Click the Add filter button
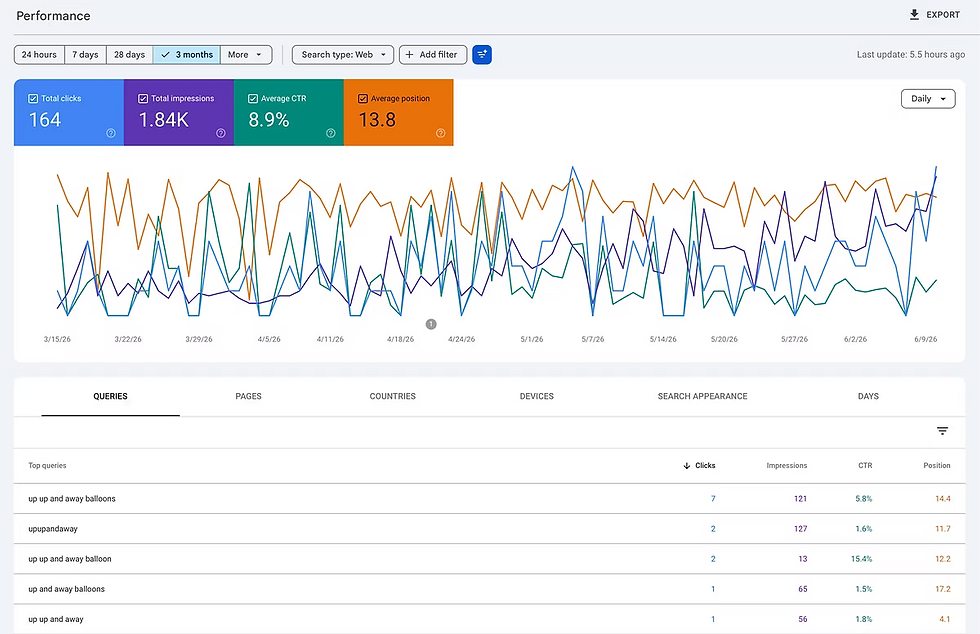Screen dimensions: 980x634 [x=432, y=54]
